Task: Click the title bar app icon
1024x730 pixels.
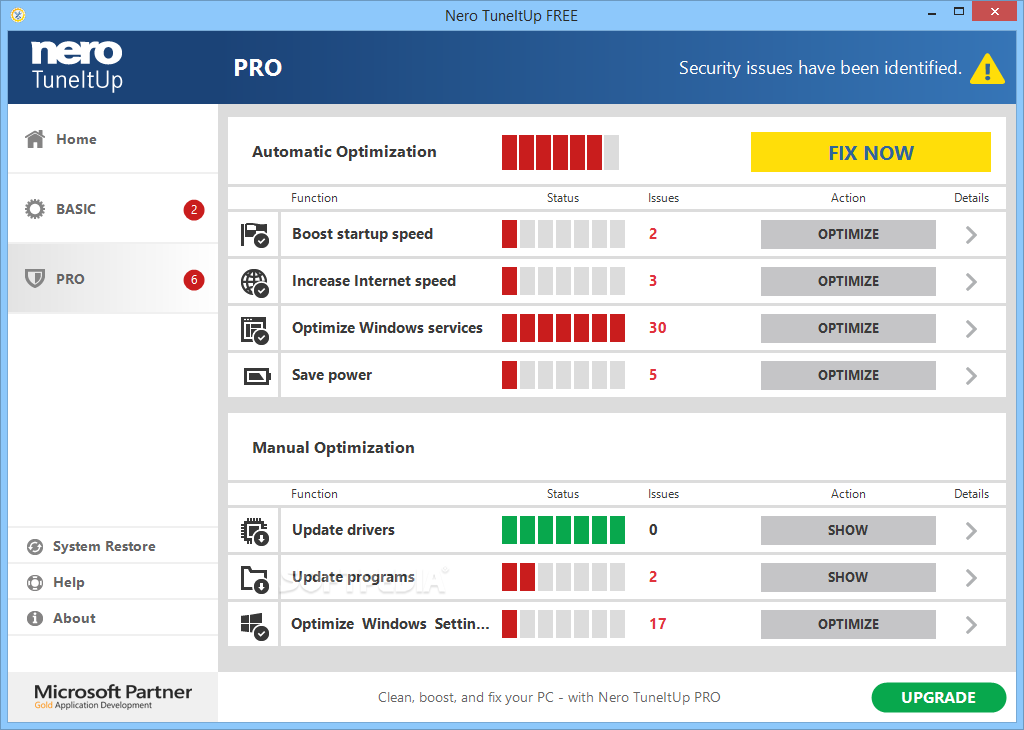Action: pos(18,14)
